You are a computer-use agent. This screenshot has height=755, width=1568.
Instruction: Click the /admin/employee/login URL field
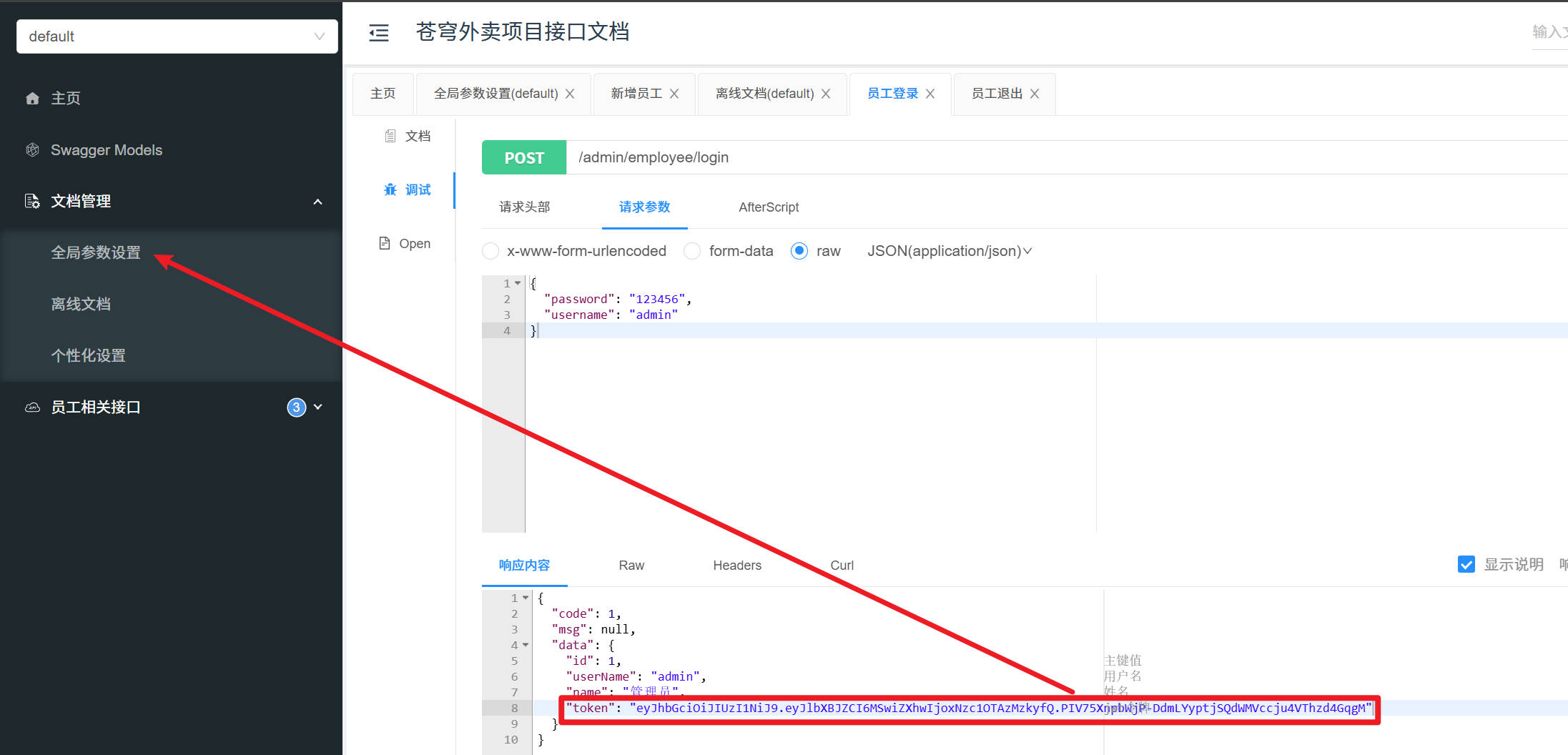1067,157
